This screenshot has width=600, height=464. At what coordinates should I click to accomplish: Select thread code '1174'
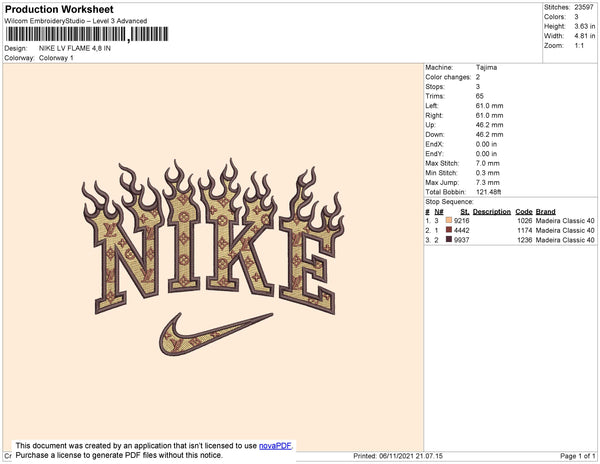tap(525, 230)
